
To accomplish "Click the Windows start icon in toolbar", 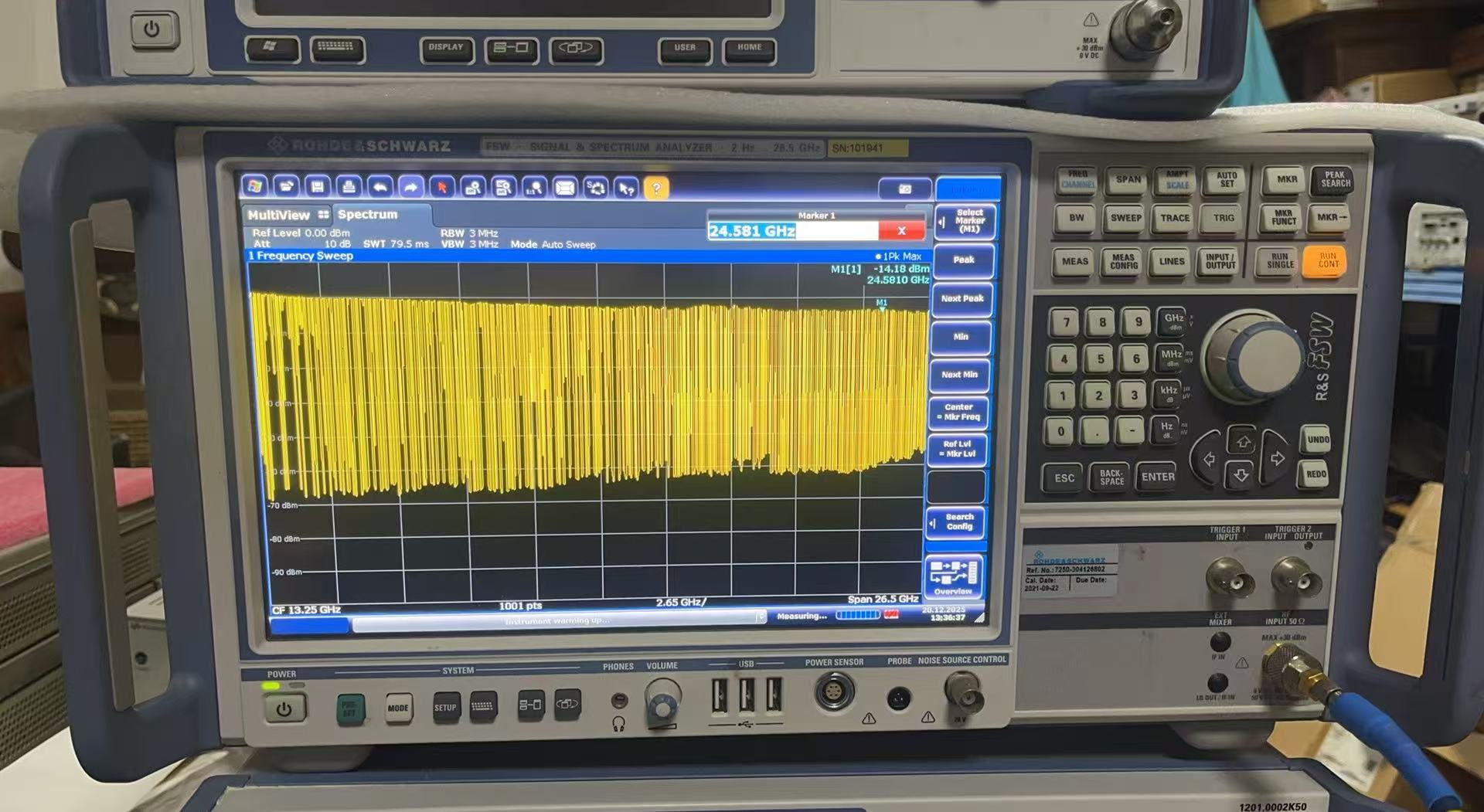I will (x=254, y=186).
